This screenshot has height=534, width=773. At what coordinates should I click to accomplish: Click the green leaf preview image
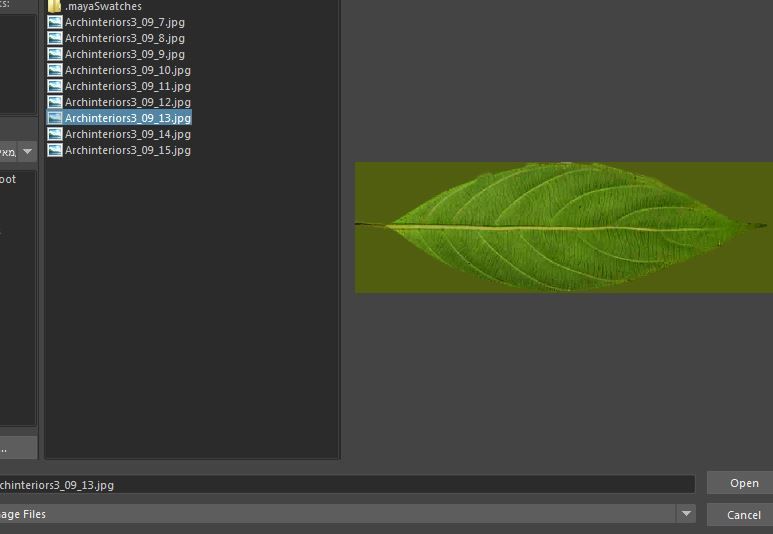tap(563, 227)
